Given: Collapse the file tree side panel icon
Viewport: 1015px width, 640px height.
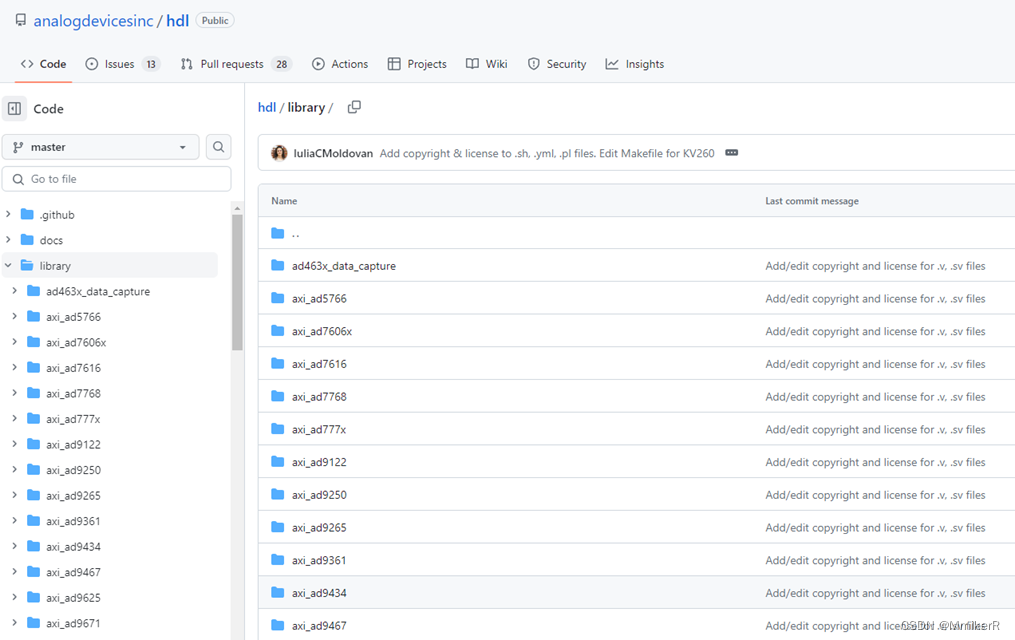Looking at the screenshot, I should coord(14,109).
